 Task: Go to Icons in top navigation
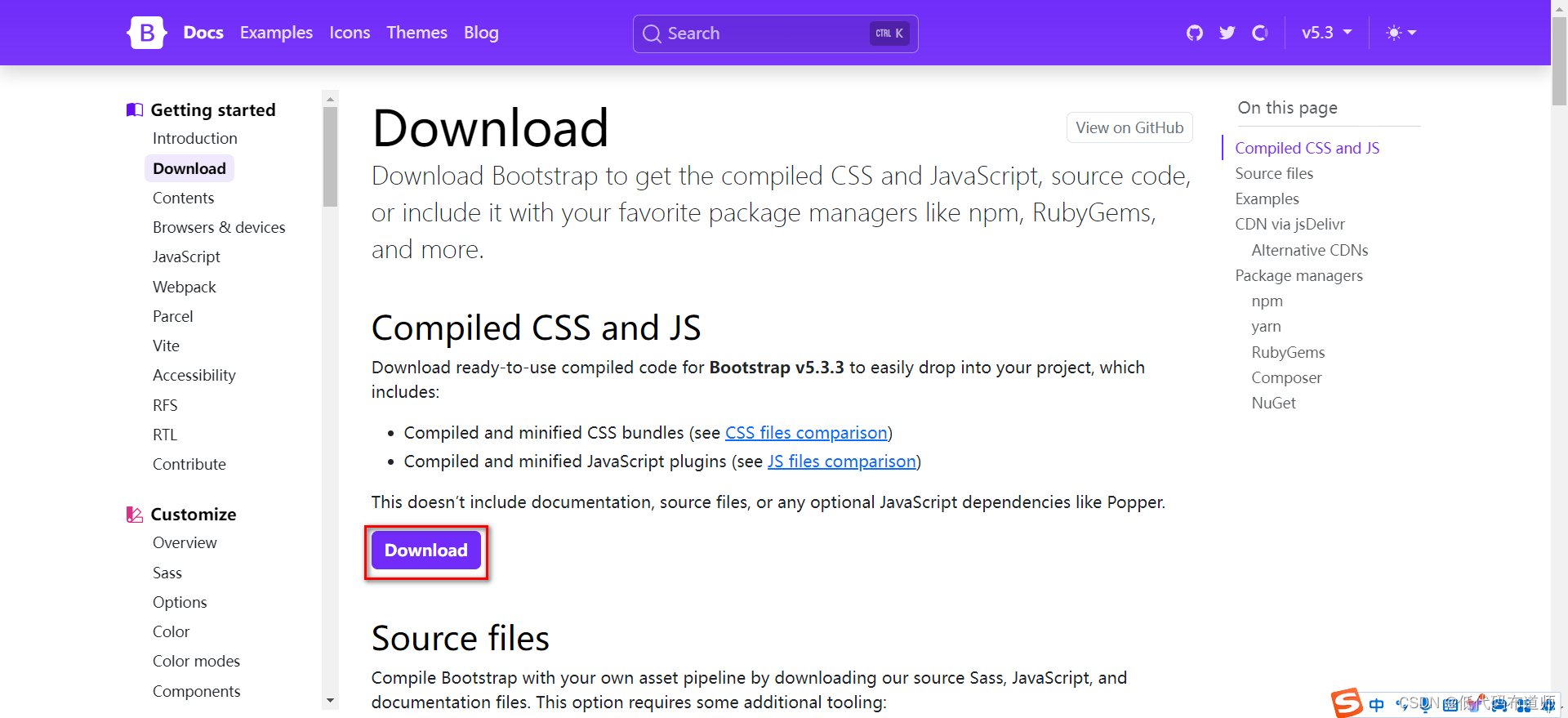point(350,33)
